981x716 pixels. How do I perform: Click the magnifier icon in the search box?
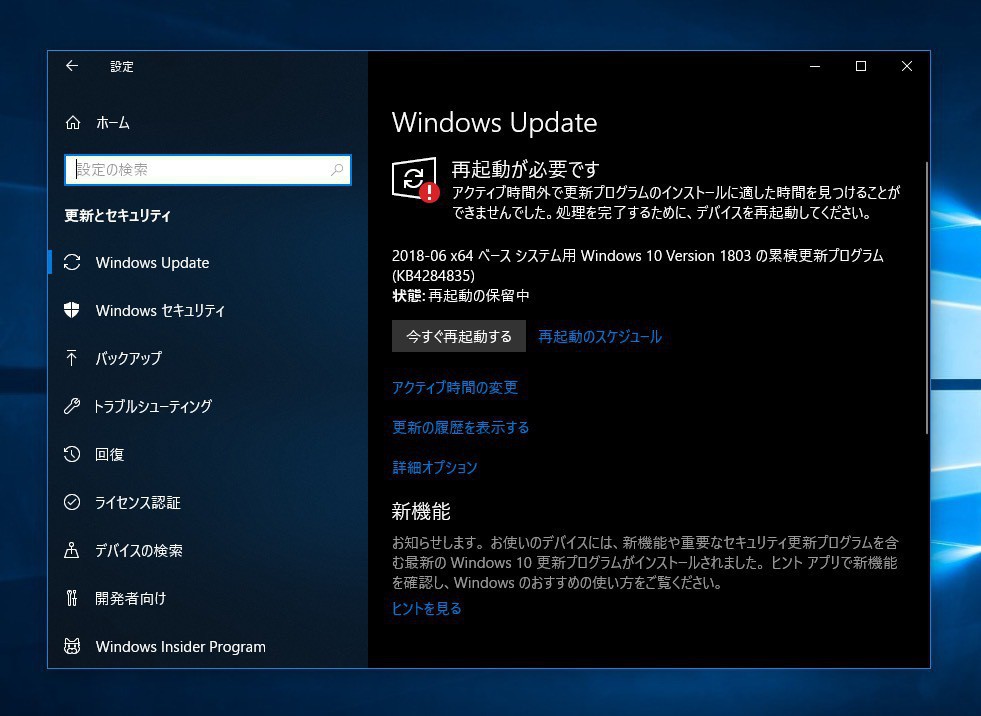pyautogui.click(x=337, y=170)
